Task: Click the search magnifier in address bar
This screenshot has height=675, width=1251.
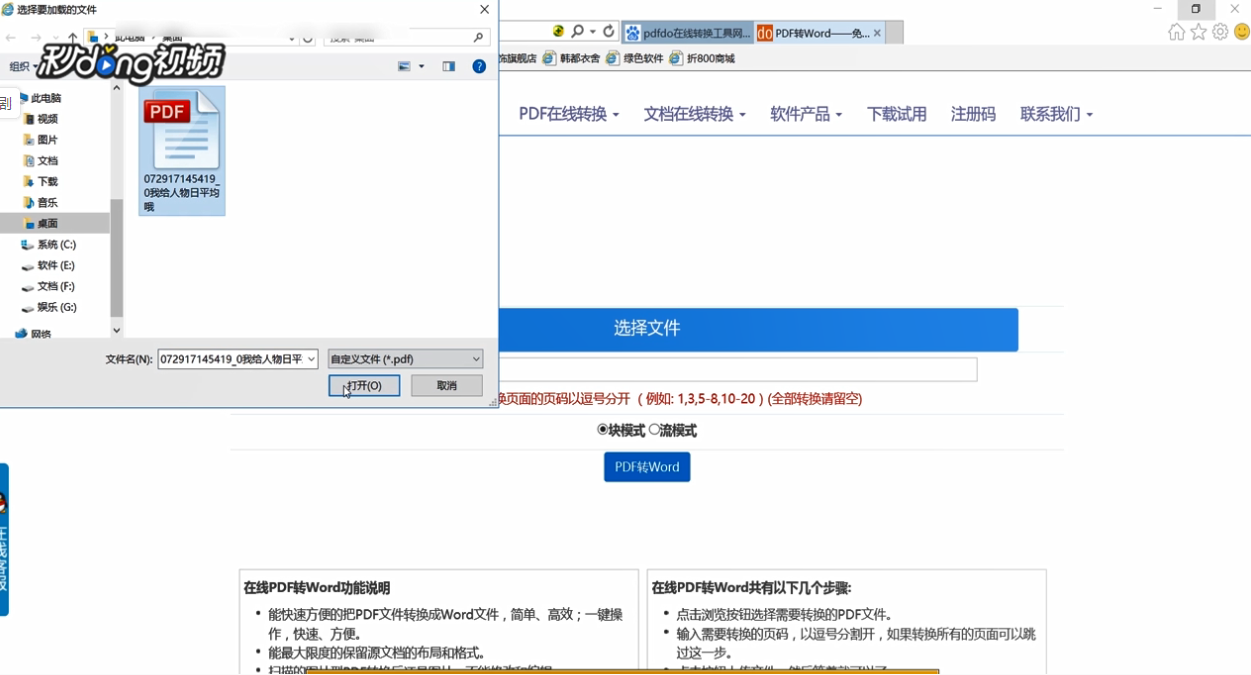Action: point(577,31)
